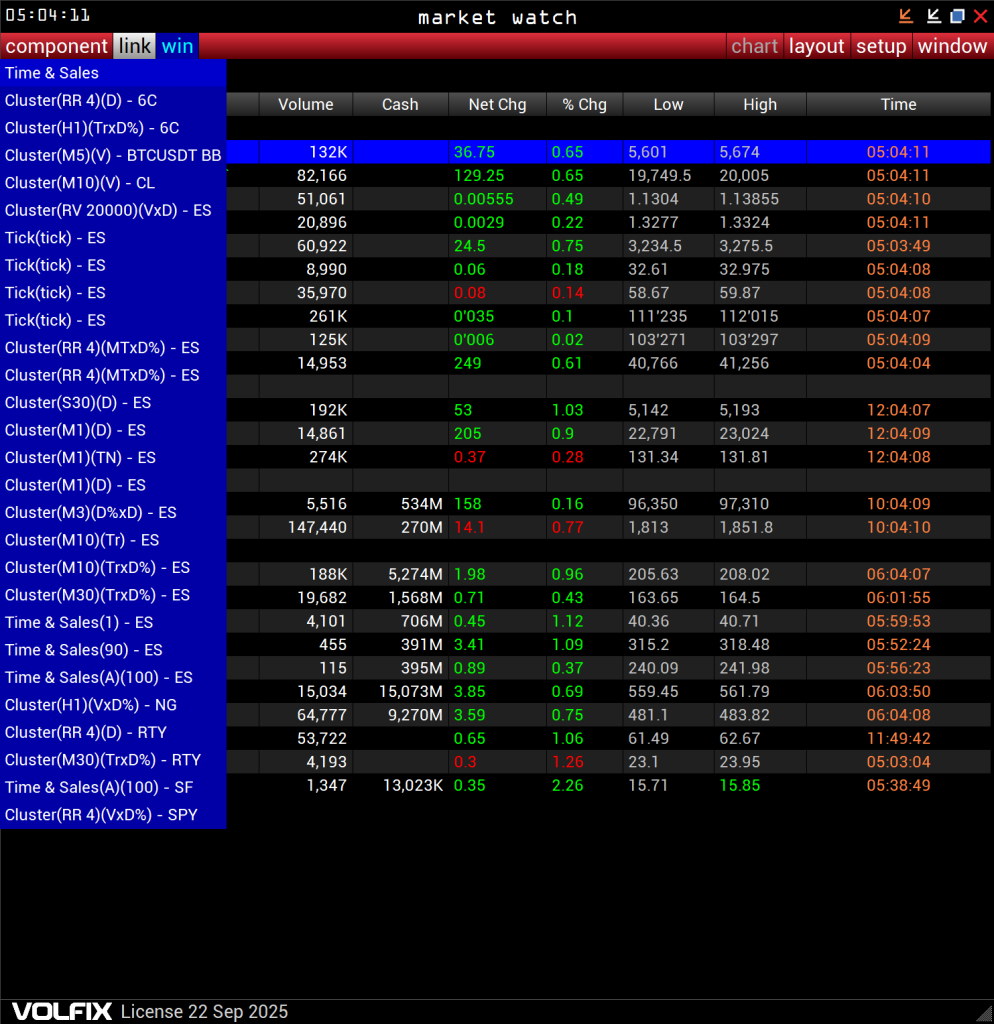Click the 0.00555 net change cell
This screenshot has height=1024, width=994.
click(x=497, y=199)
